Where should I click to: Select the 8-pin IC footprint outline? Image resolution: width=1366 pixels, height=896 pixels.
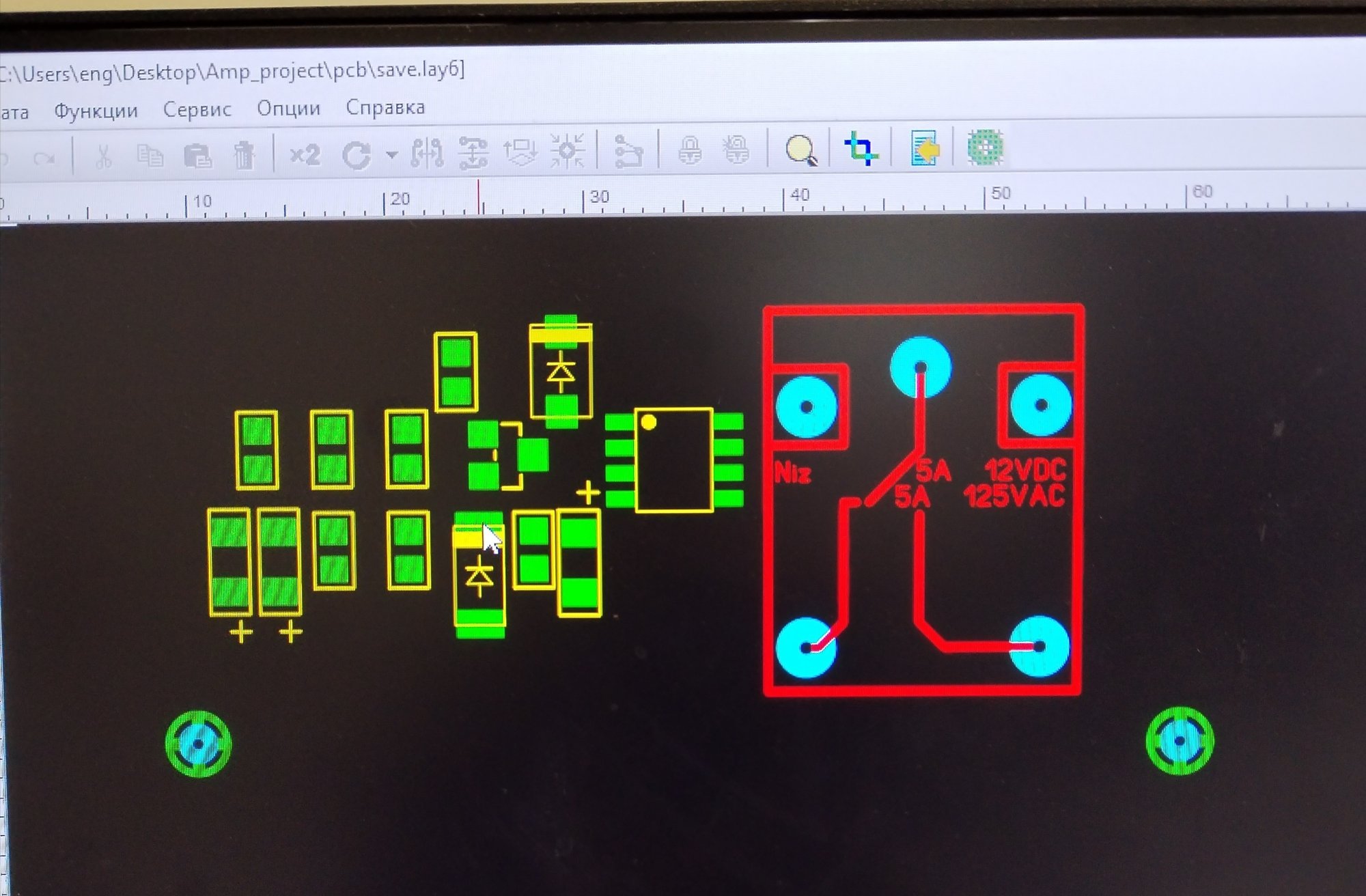tap(674, 460)
